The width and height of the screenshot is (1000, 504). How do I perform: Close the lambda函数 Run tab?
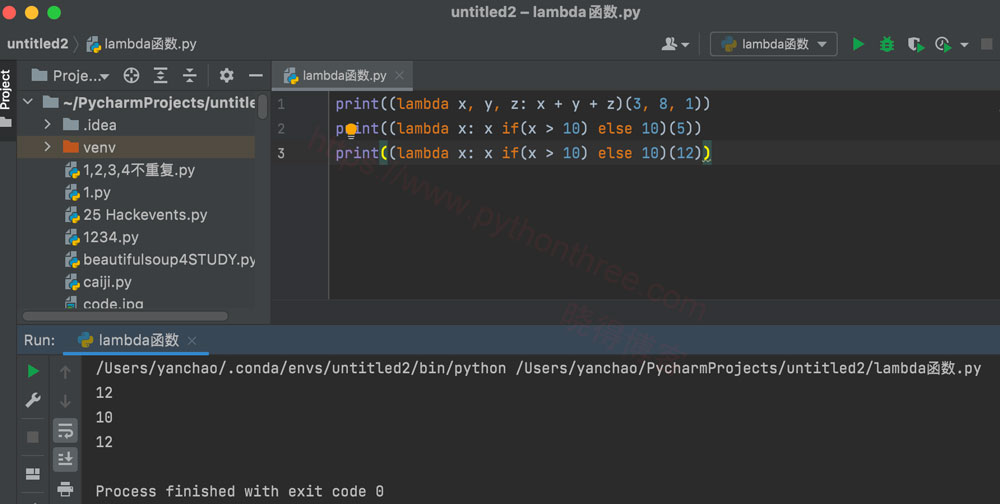192,341
